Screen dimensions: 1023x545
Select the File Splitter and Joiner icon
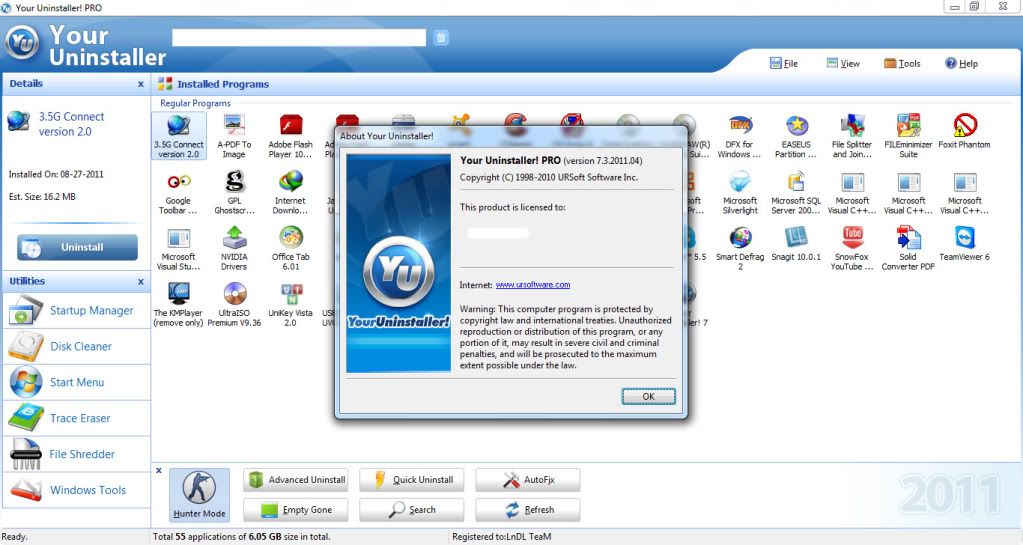coord(852,136)
